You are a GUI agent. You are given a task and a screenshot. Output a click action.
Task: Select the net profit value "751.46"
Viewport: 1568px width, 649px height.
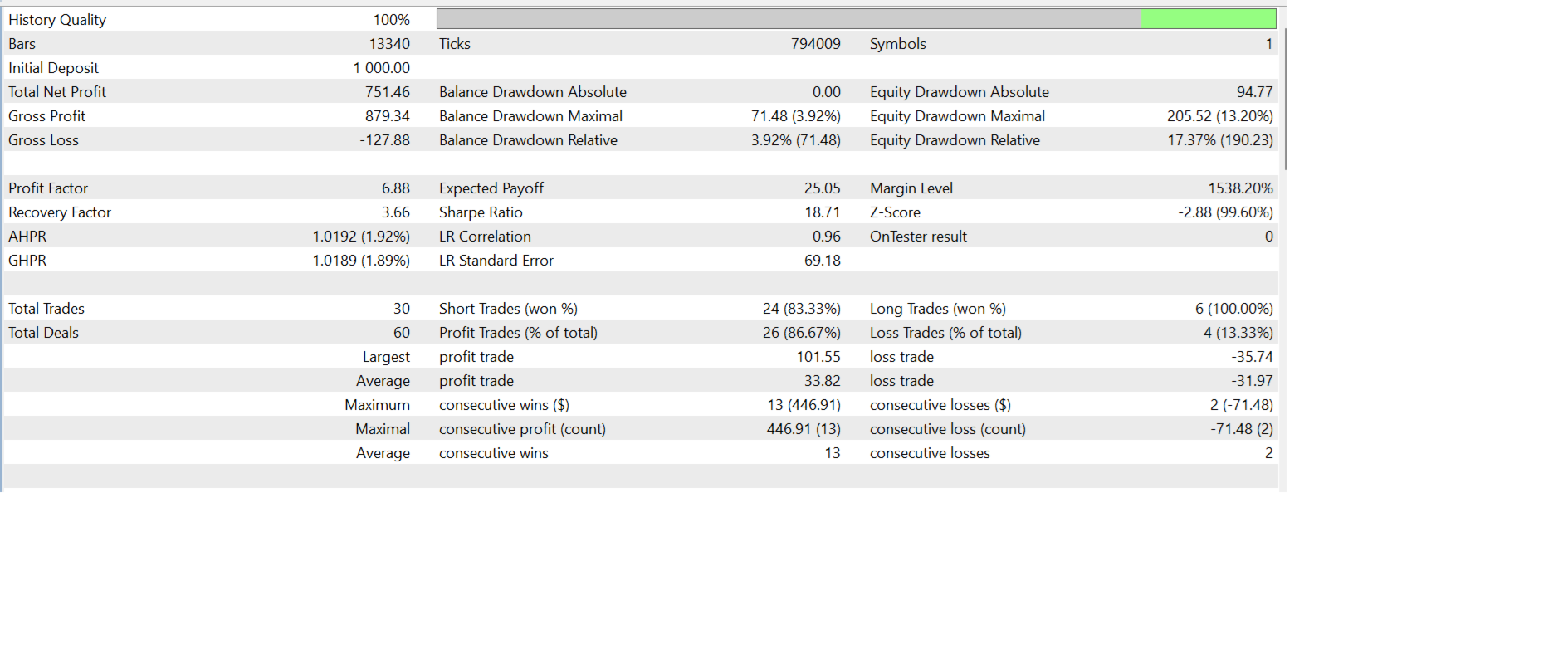coord(387,92)
